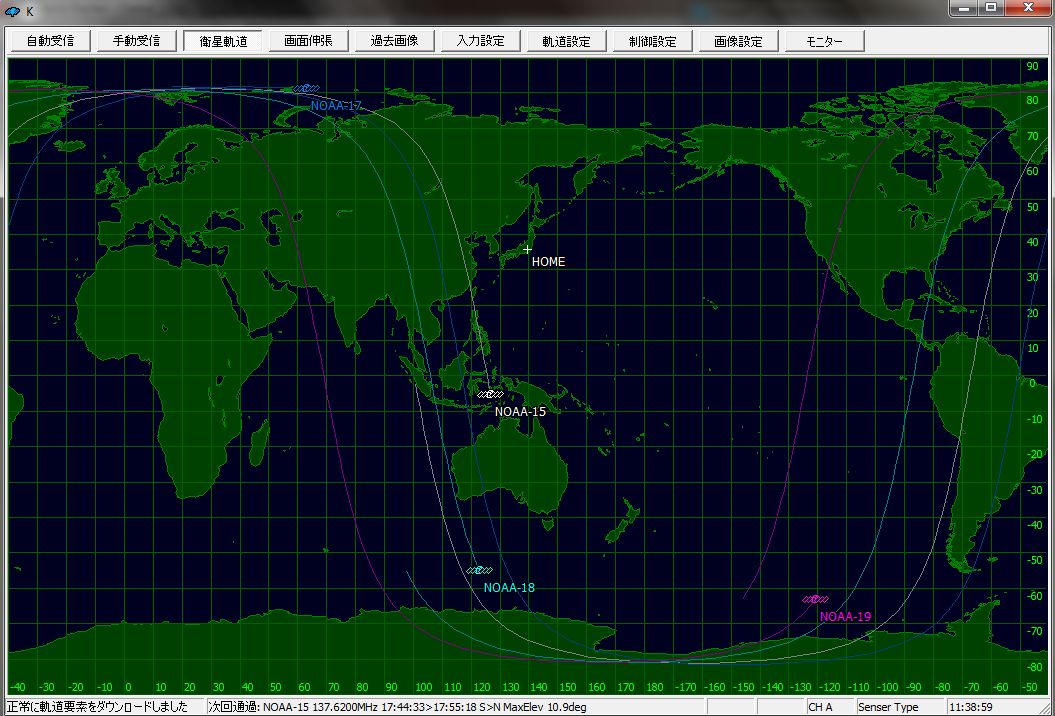Viewport: 1055px width, 716px height.
Task: Click the -170 longitude label
Action: point(684,687)
